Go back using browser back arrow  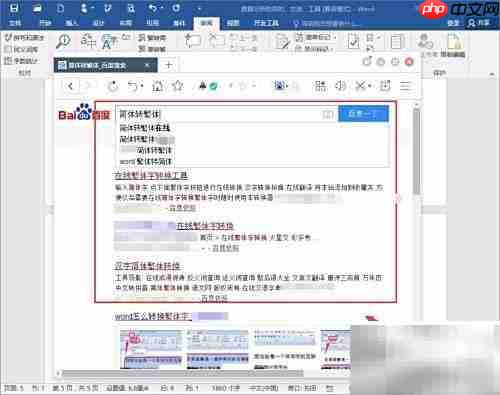pos(71,86)
